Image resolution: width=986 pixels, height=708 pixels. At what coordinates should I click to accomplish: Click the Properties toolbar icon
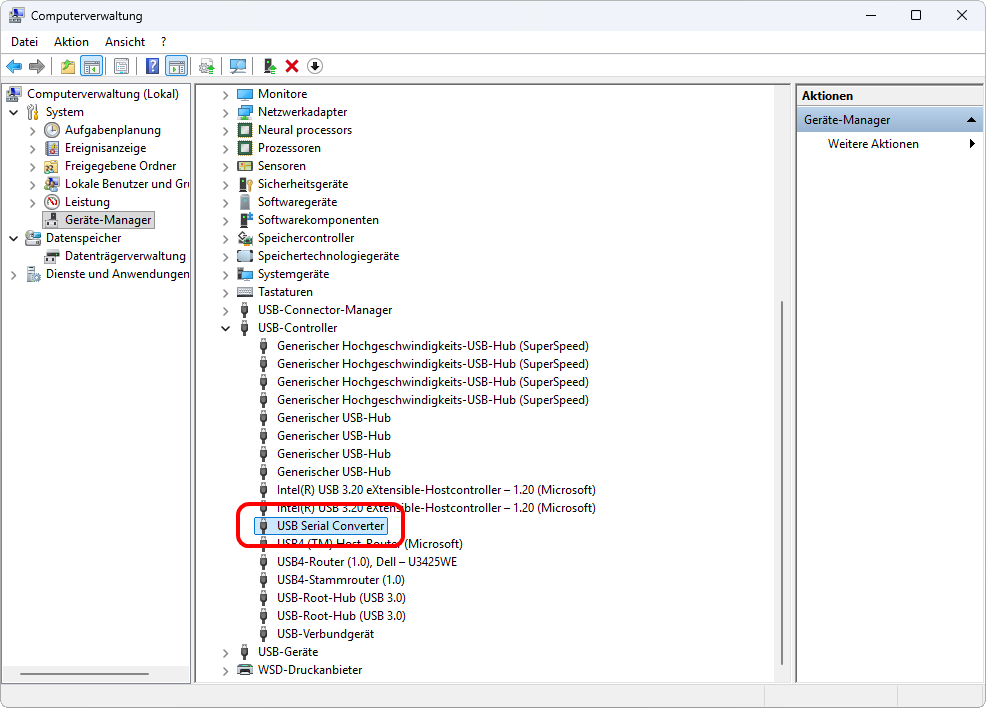121,66
